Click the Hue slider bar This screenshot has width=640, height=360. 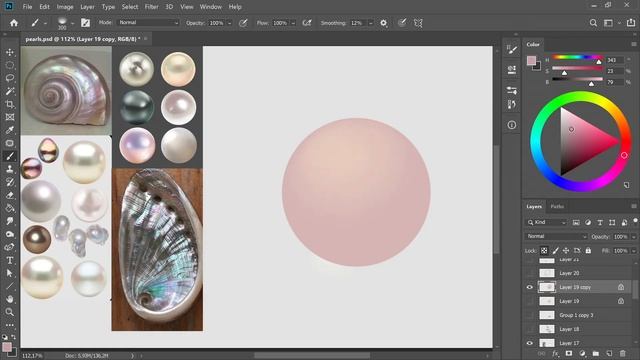[577, 57]
